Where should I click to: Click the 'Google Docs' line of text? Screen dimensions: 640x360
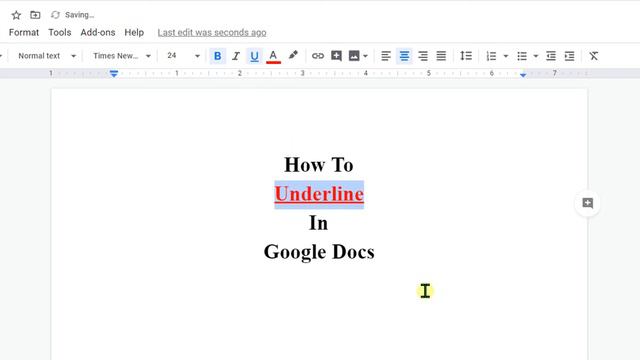point(319,252)
